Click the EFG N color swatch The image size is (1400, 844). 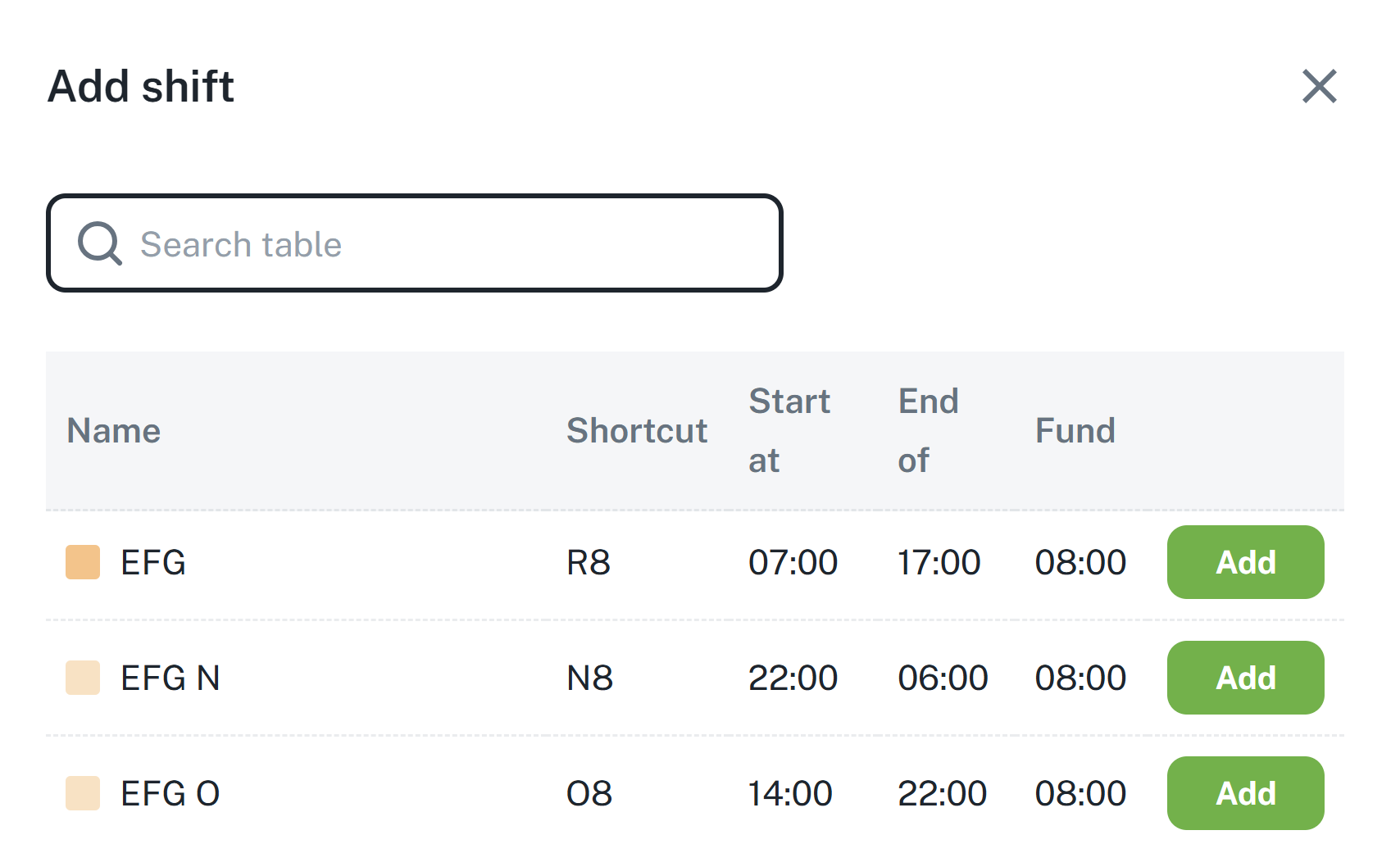coord(83,678)
